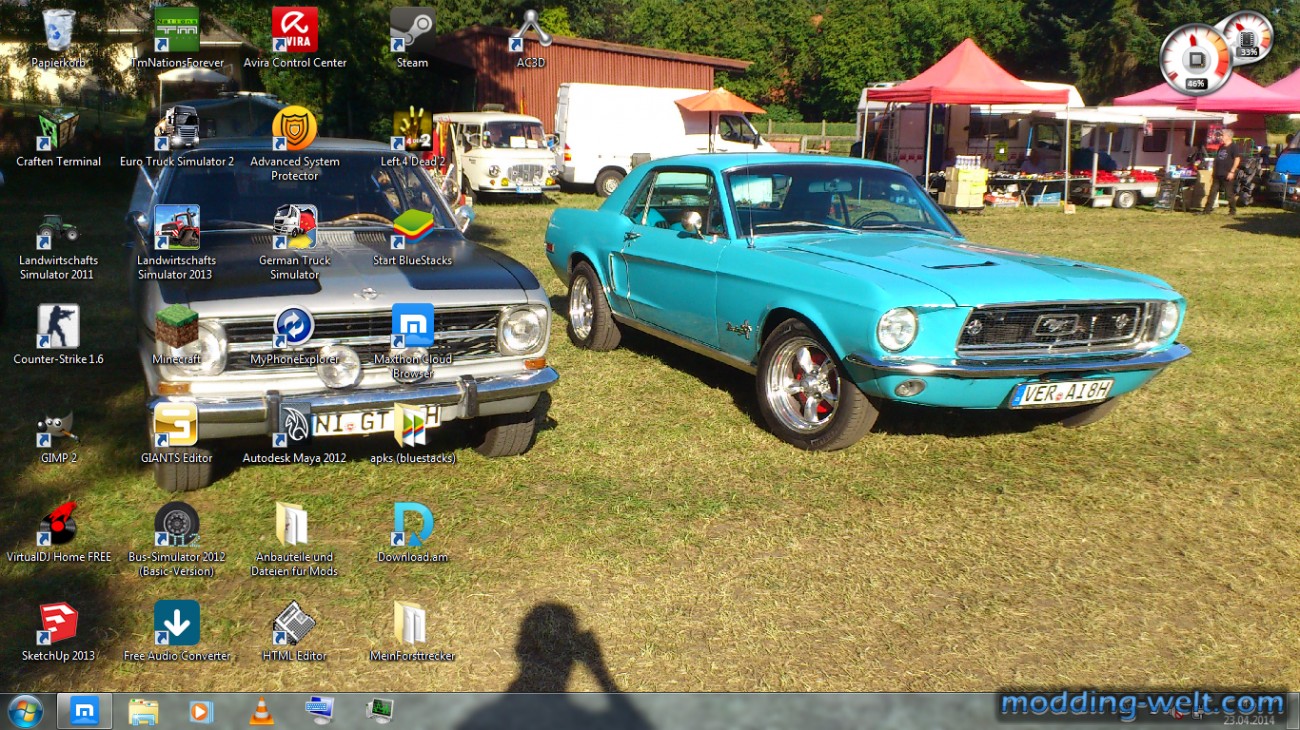This screenshot has height=730, width=1300.
Task: Open the green monitor icon in taskbar
Action: (x=379, y=710)
